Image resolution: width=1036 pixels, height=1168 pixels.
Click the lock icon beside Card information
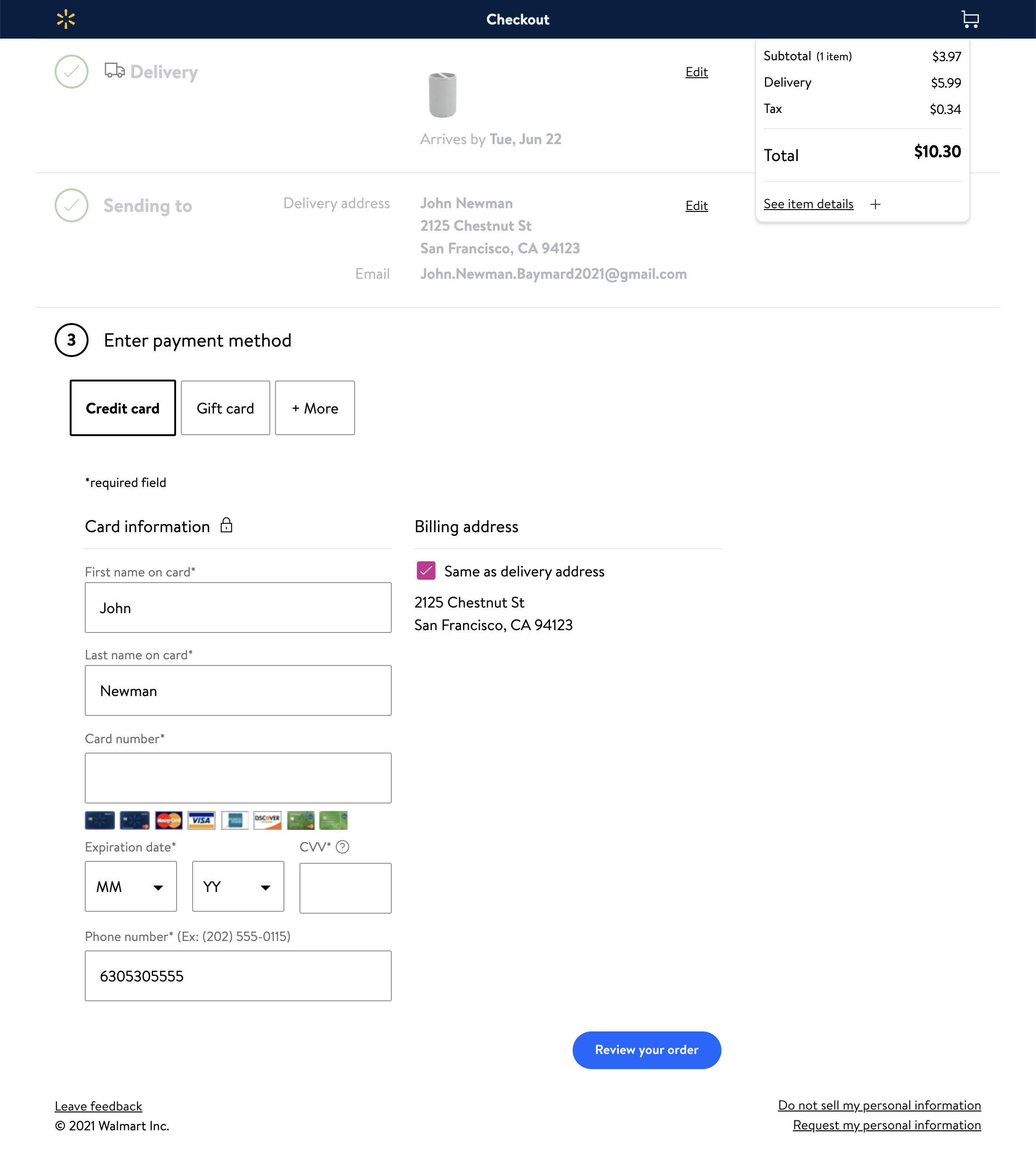(x=227, y=525)
